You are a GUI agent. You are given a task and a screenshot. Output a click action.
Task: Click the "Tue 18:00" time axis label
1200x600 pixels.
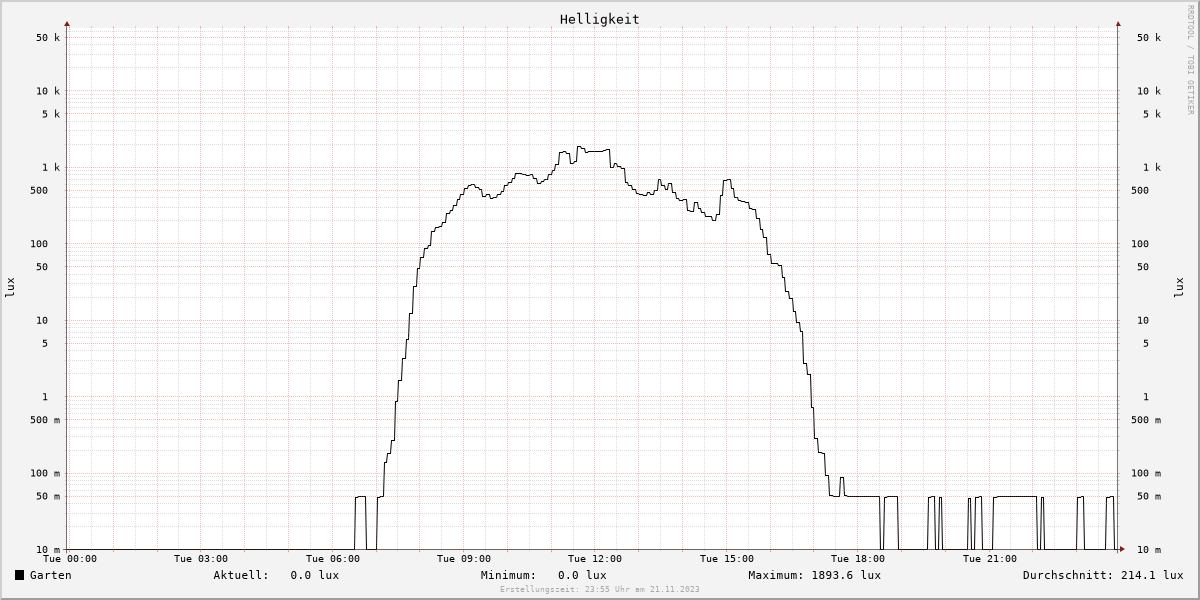click(x=858, y=559)
